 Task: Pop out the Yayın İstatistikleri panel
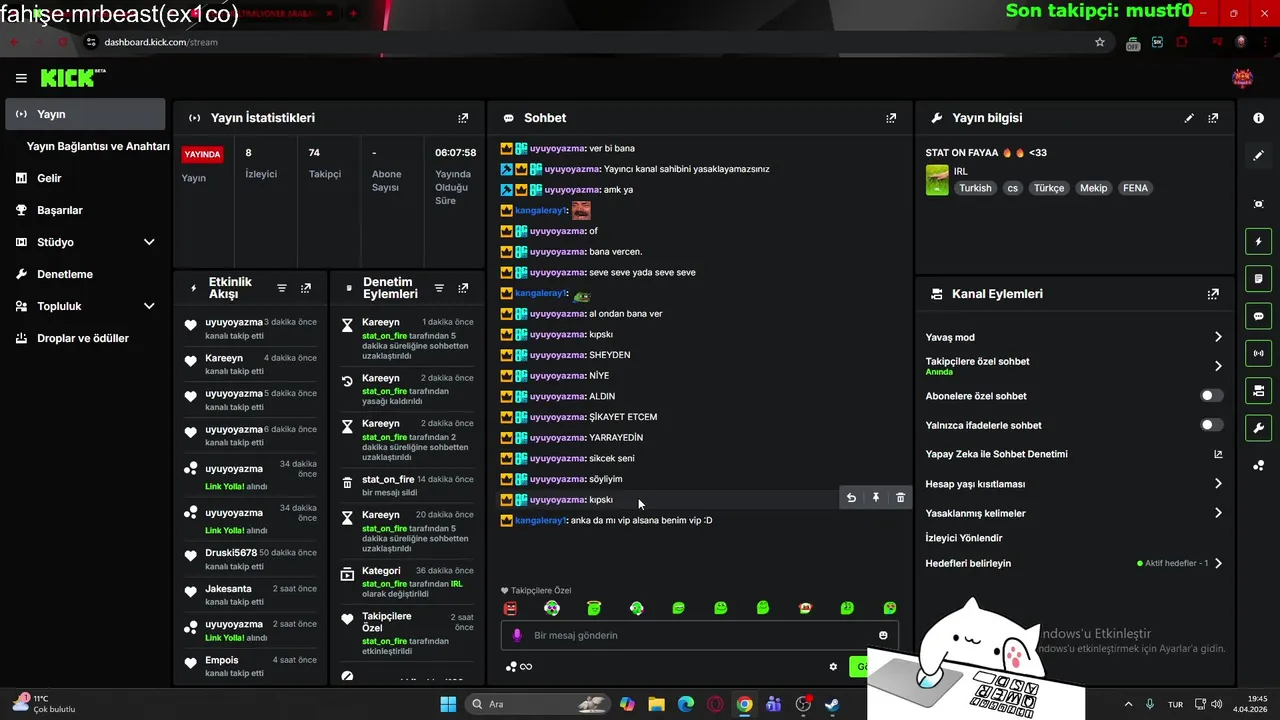(463, 118)
